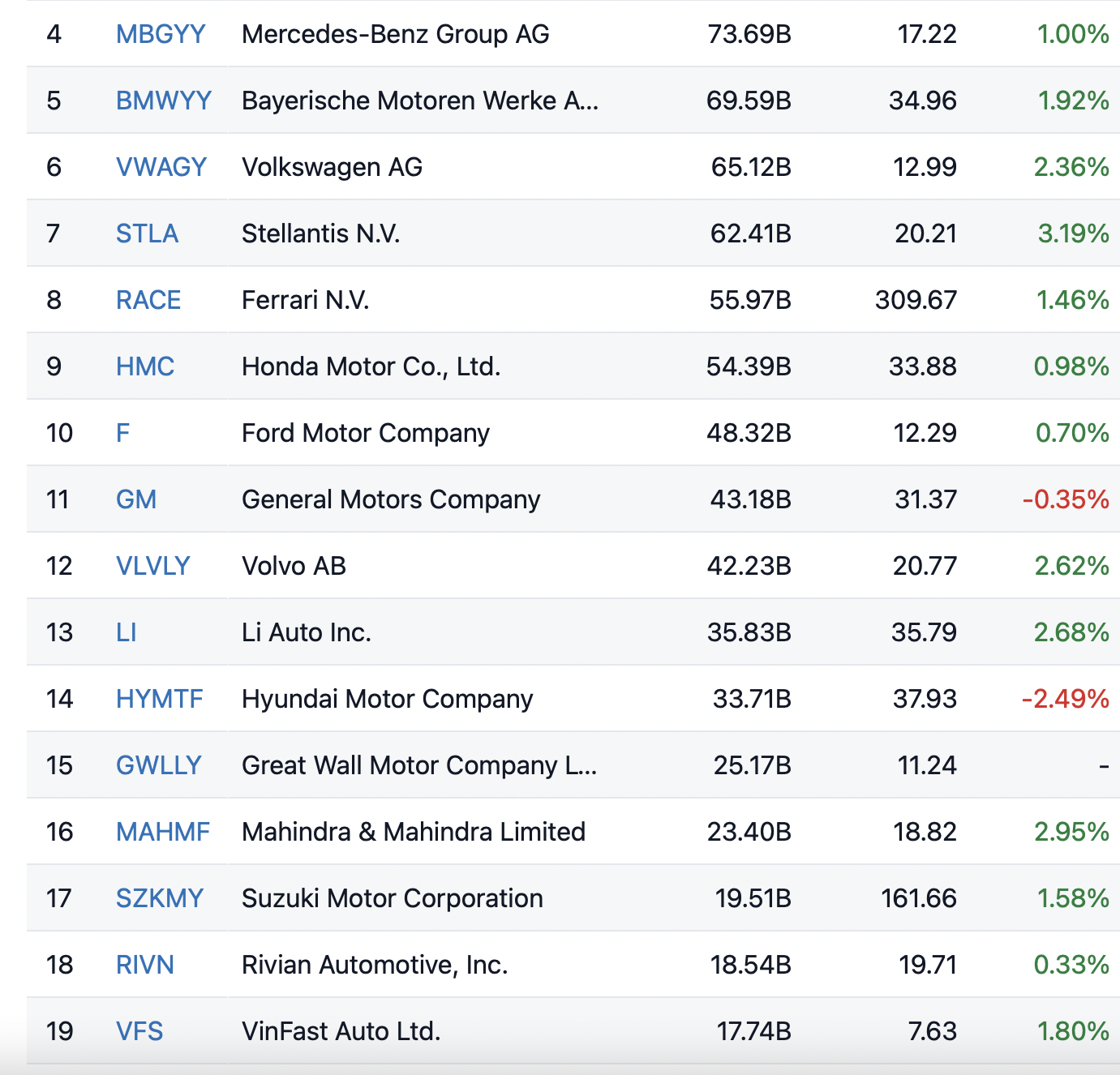
Task: Select the Ferrari 309.67 stock price cell
Action: 916,300
